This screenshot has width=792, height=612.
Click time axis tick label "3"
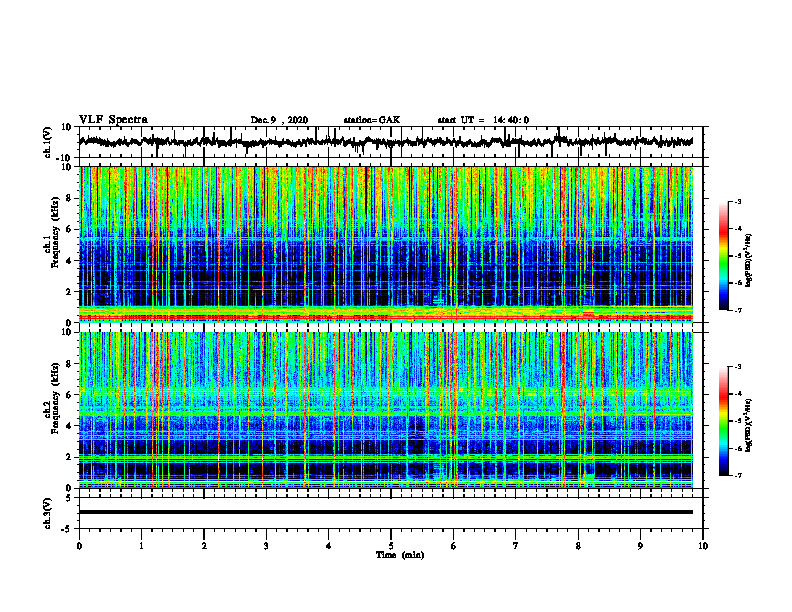[266, 546]
